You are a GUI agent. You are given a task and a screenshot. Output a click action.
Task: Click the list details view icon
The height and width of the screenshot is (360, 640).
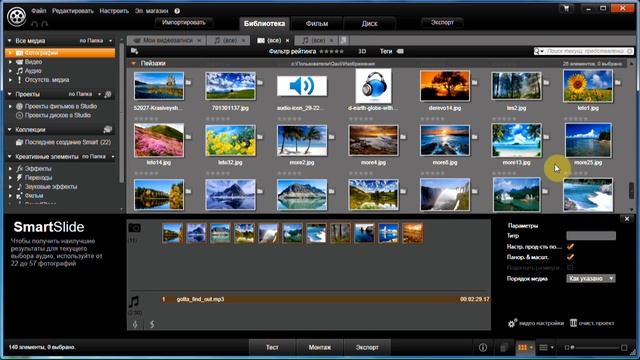pyautogui.click(x=543, y=347)
